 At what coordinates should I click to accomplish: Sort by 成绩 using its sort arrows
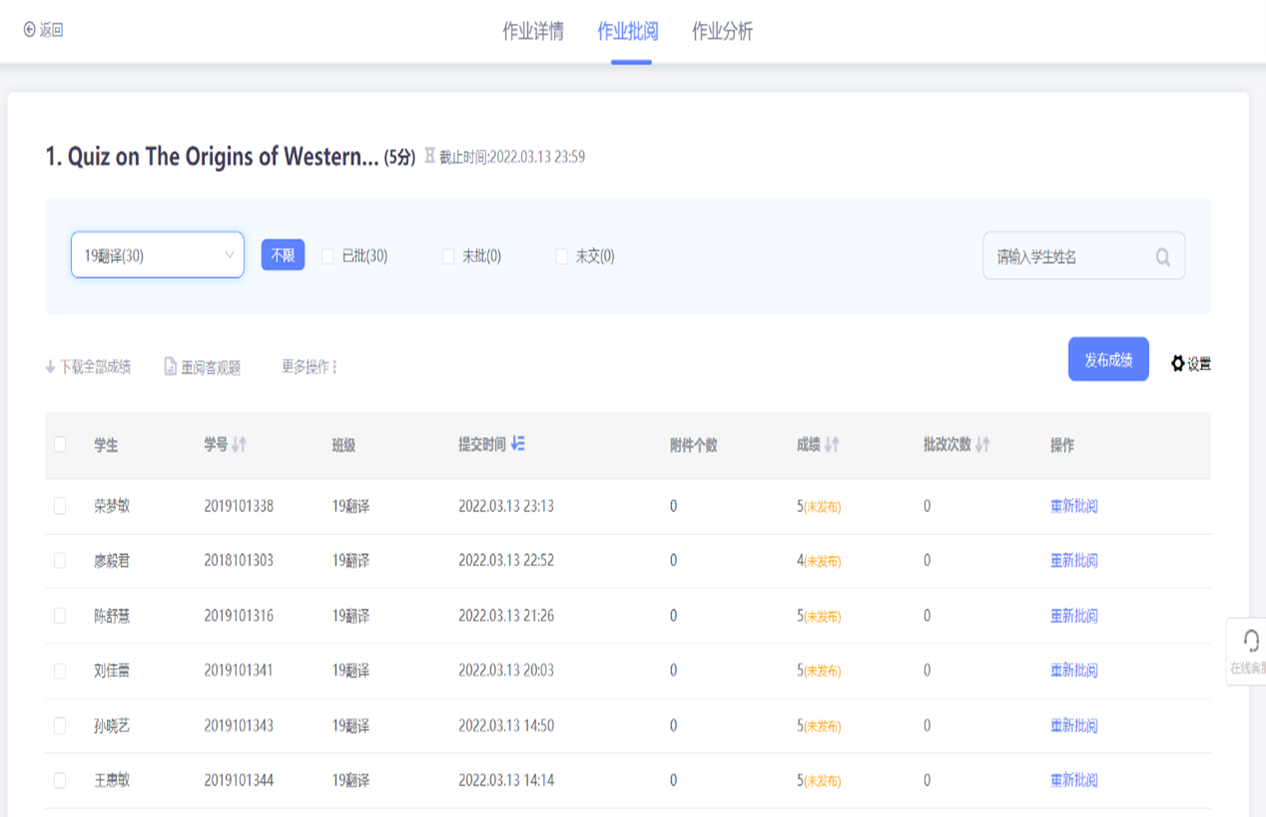831,445
